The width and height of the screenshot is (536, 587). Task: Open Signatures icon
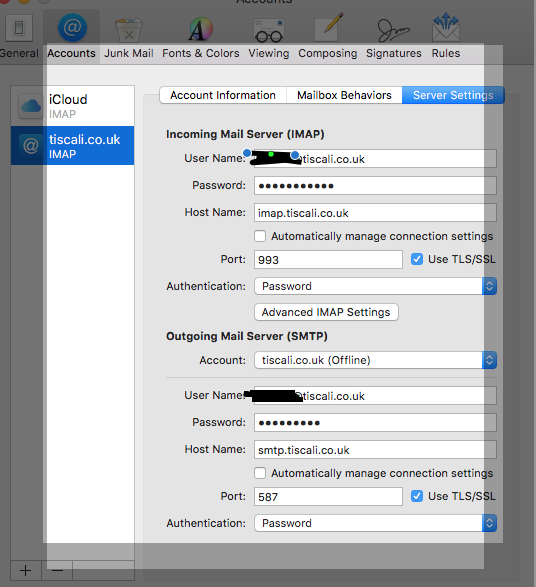click(393, 30)
